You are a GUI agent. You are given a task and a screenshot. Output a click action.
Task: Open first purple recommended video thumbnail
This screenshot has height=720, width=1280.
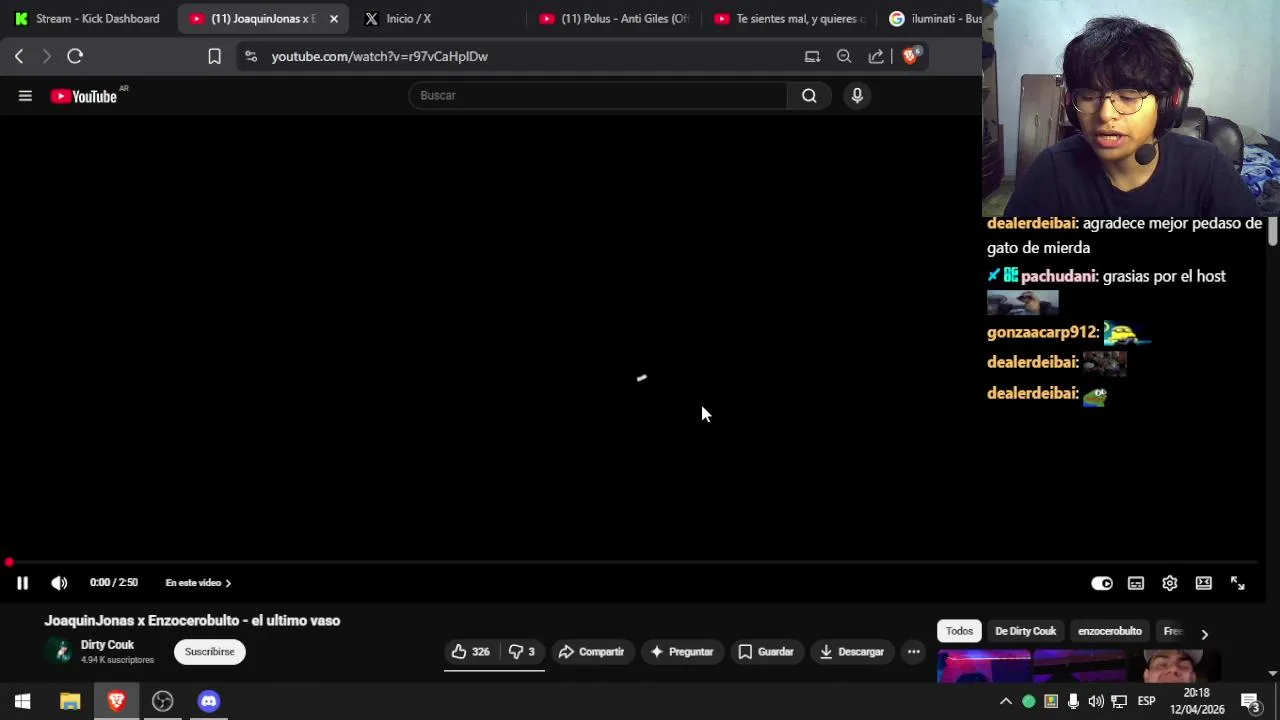pyautogui.click(x=984, y=666)
